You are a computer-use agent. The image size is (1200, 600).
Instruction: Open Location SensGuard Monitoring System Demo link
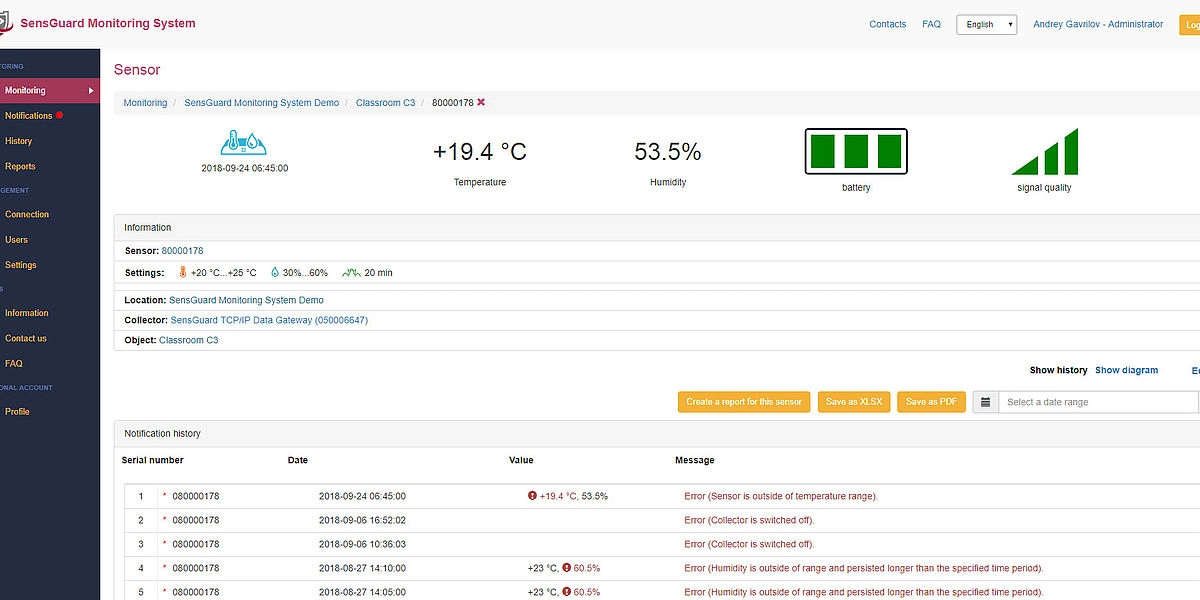pos(246,300)
